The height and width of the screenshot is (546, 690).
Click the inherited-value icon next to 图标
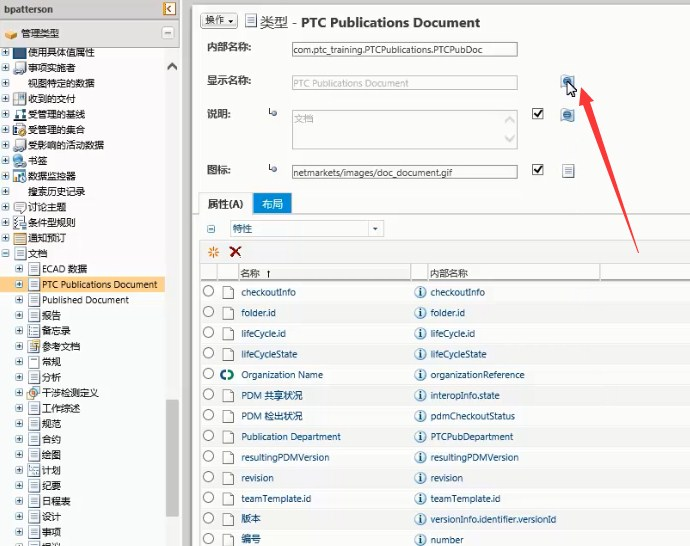273,168
